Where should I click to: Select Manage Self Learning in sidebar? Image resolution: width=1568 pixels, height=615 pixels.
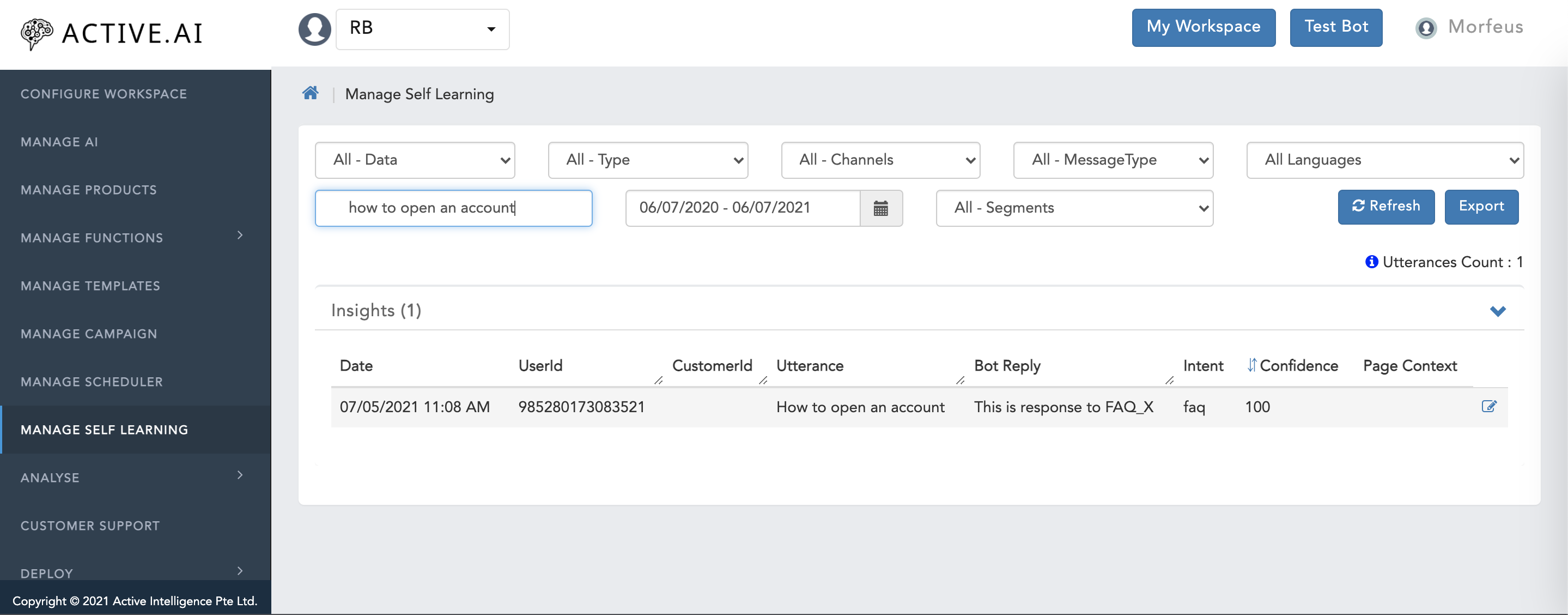pyautogui.click(x=135, y=430)
